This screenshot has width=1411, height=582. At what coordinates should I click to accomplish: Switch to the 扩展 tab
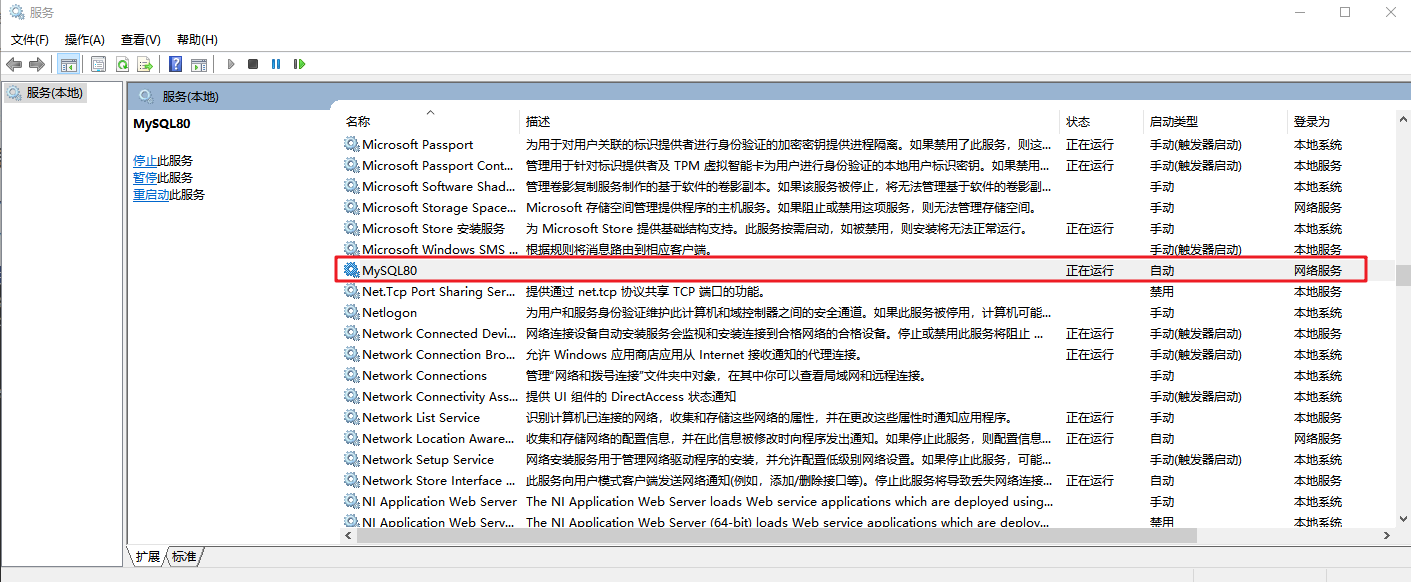pos(148,557)
